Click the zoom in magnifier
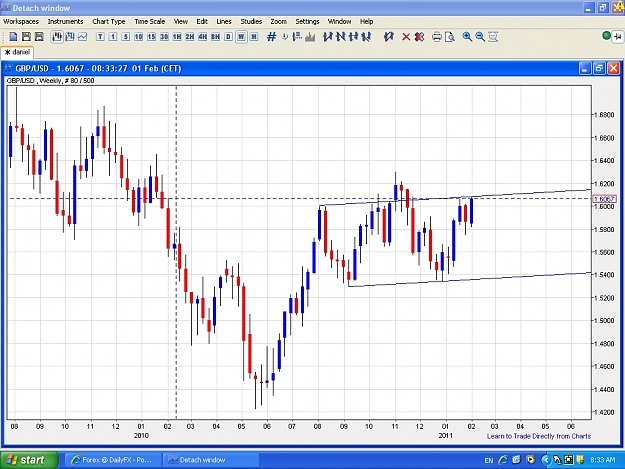Viewport: 625px width, 469px height. [467, 37]
